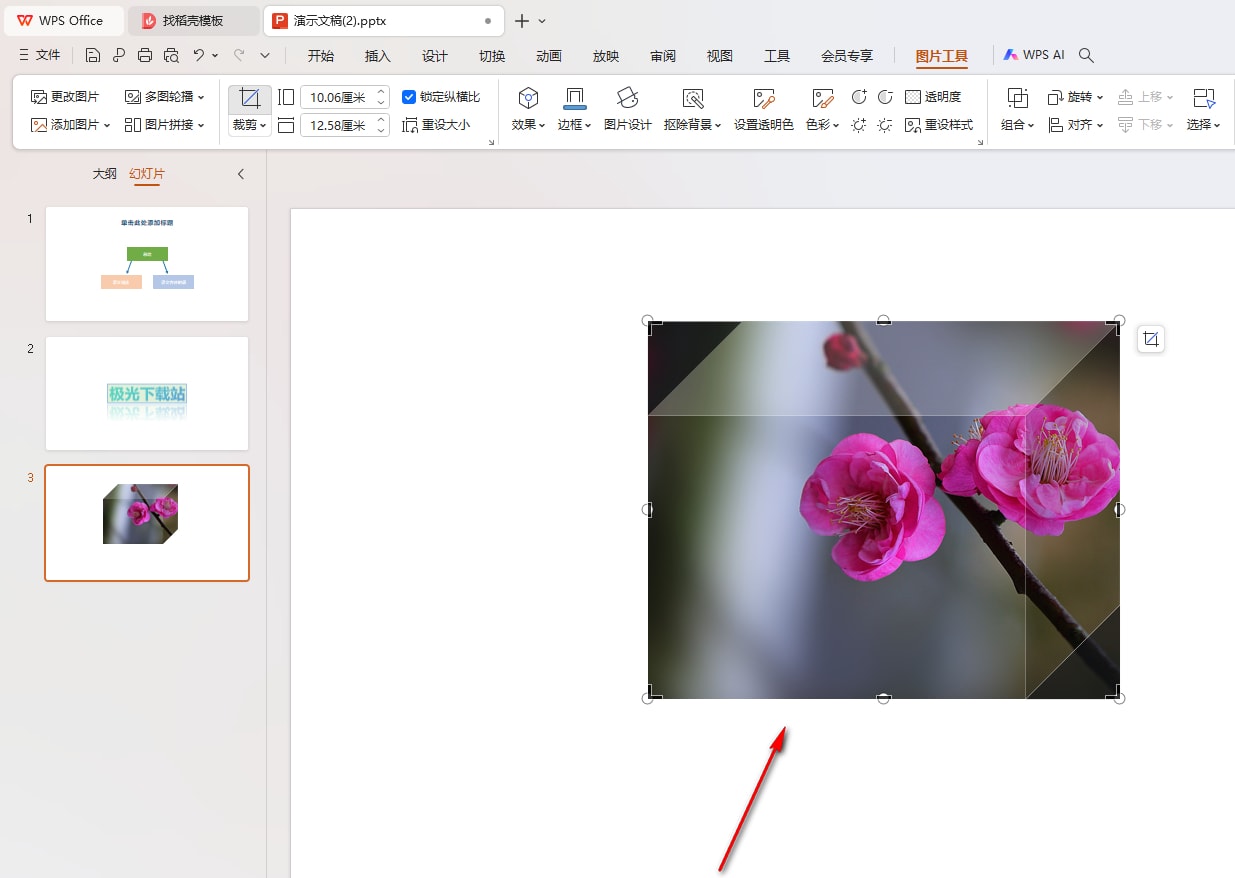Viewport: 1235px width, 878px height.
Task: Expand the Rotate (旋转) dropdown
Action: pyautogui.click(x=1100, y=98)
